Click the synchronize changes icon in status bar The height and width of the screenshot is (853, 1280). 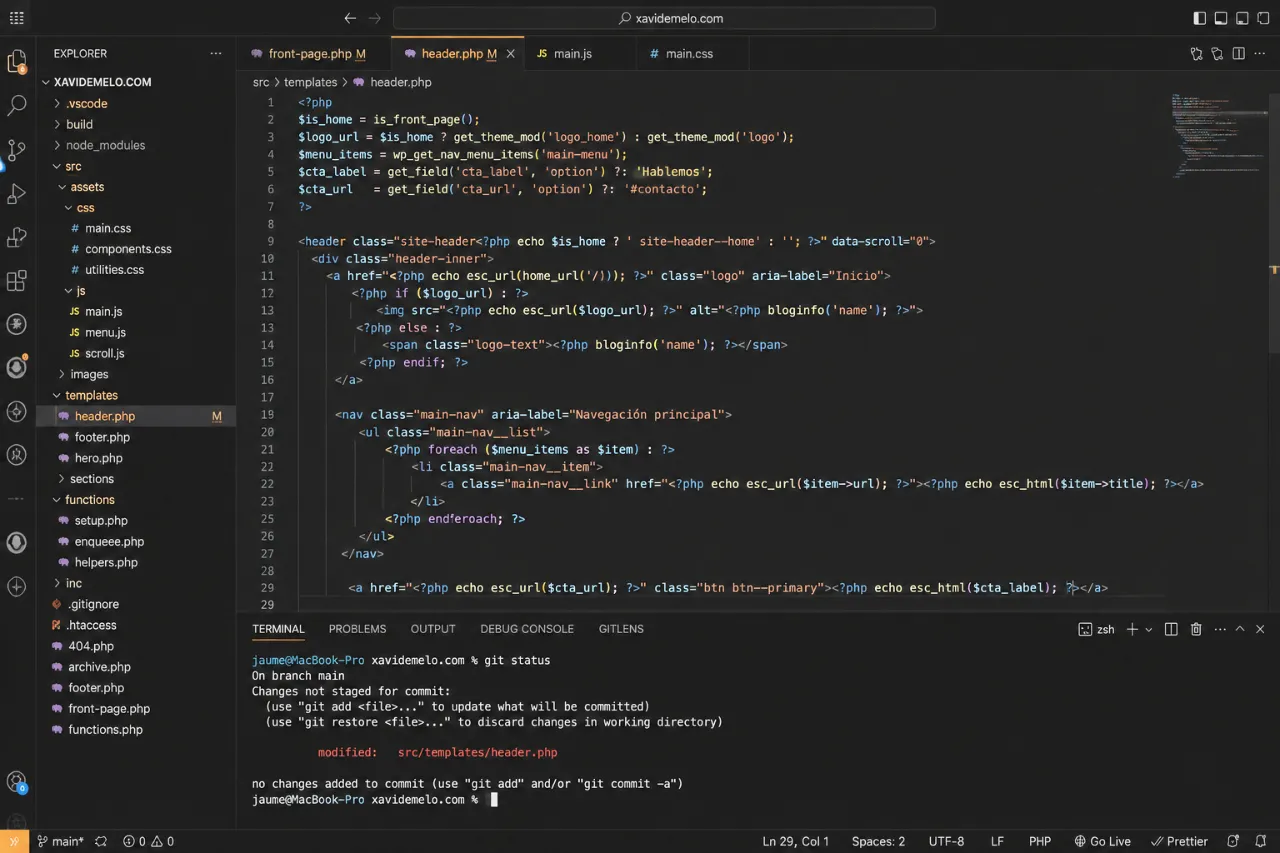(101, 841)
